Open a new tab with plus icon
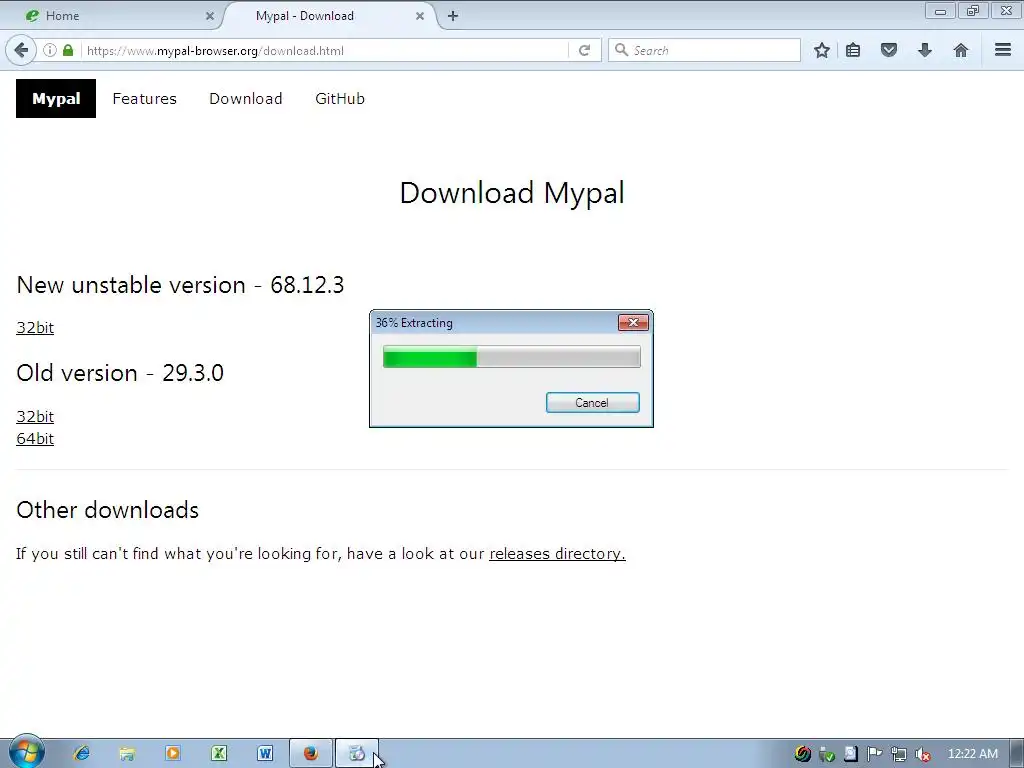 pos(453,16)
